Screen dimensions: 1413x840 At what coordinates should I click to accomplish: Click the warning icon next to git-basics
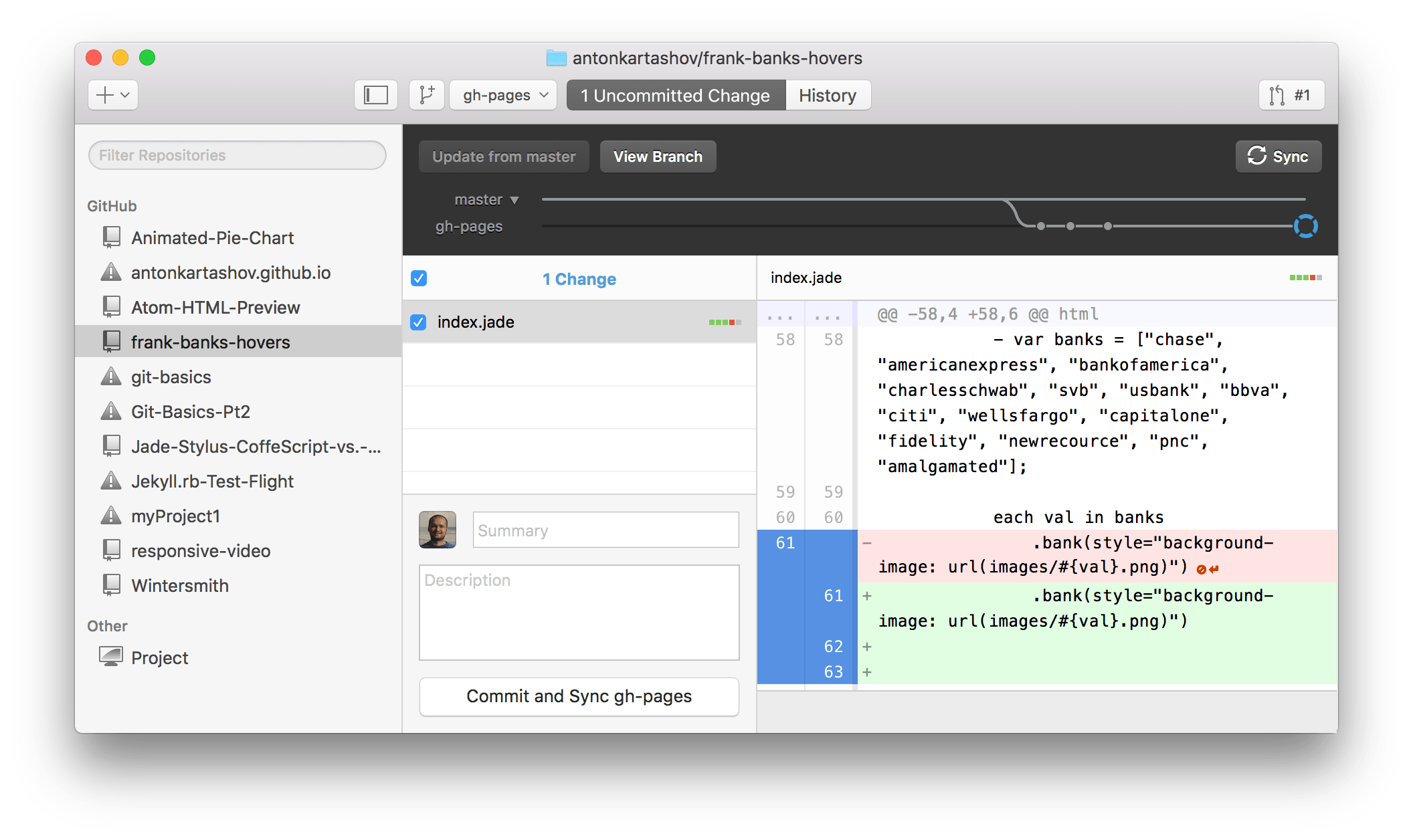coord(111,377)
